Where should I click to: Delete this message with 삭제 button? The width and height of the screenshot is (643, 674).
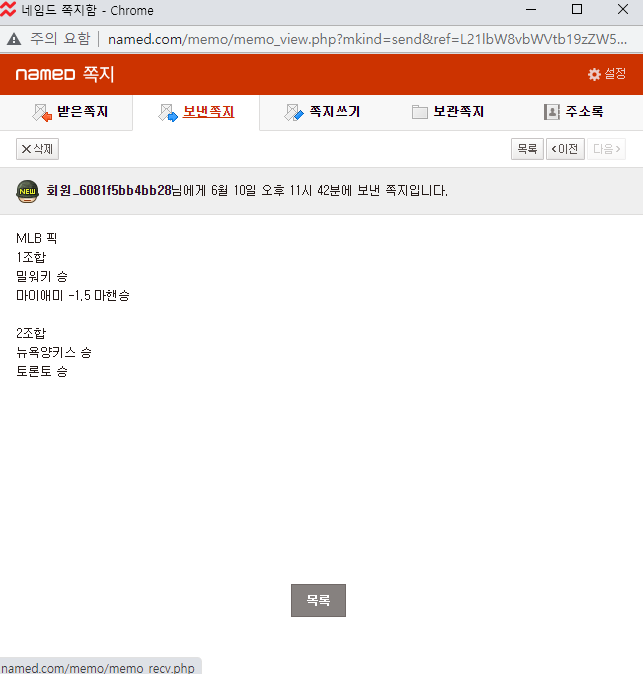point(37,149)
